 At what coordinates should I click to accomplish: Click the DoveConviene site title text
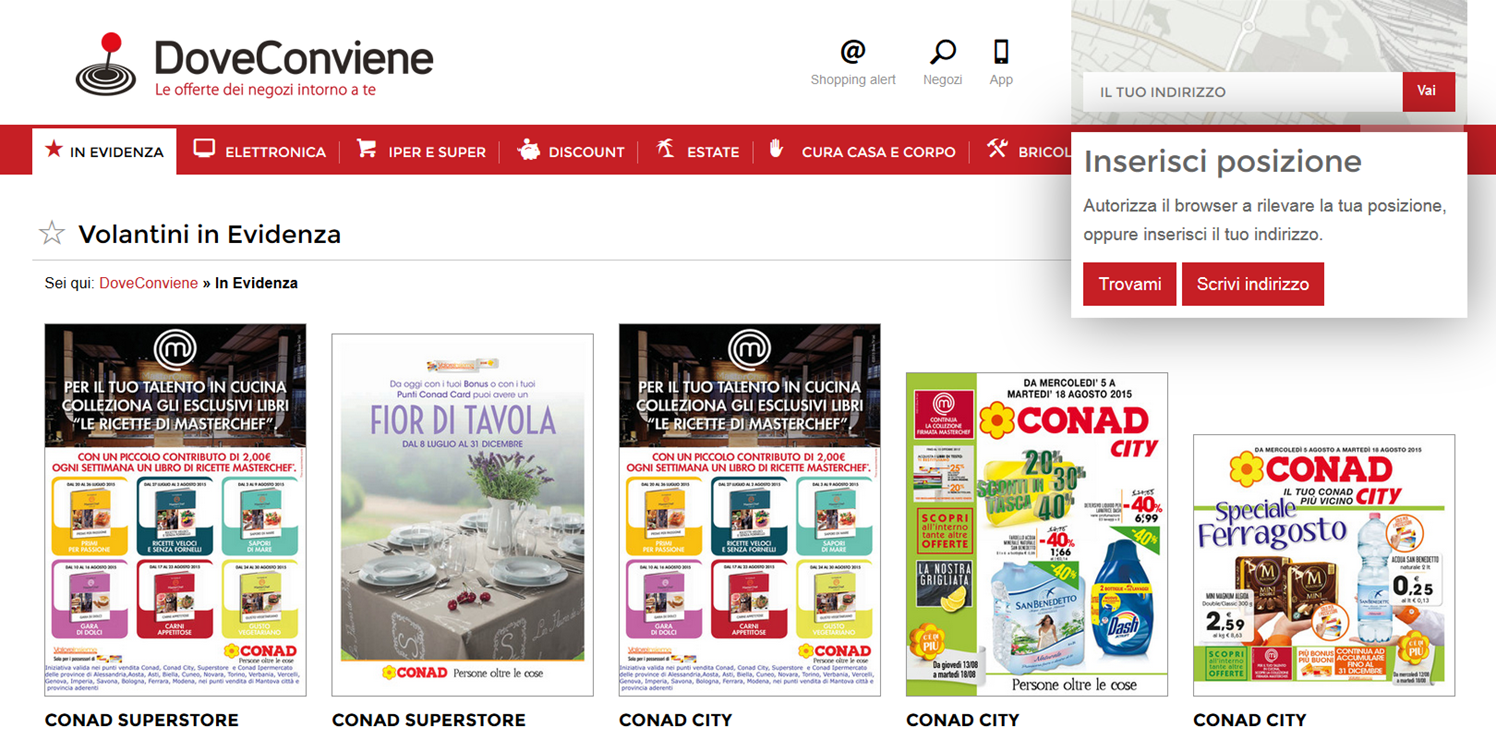(294, 57)
